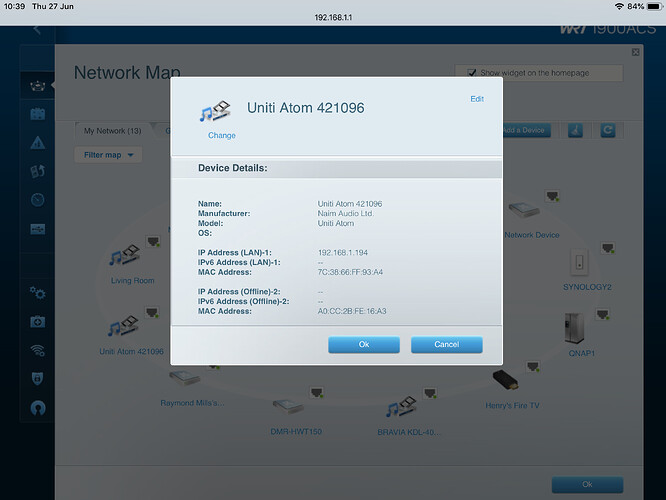Select the QNAP1 device icon
This screenshot has height=500, width=666.
coord(574,328)
